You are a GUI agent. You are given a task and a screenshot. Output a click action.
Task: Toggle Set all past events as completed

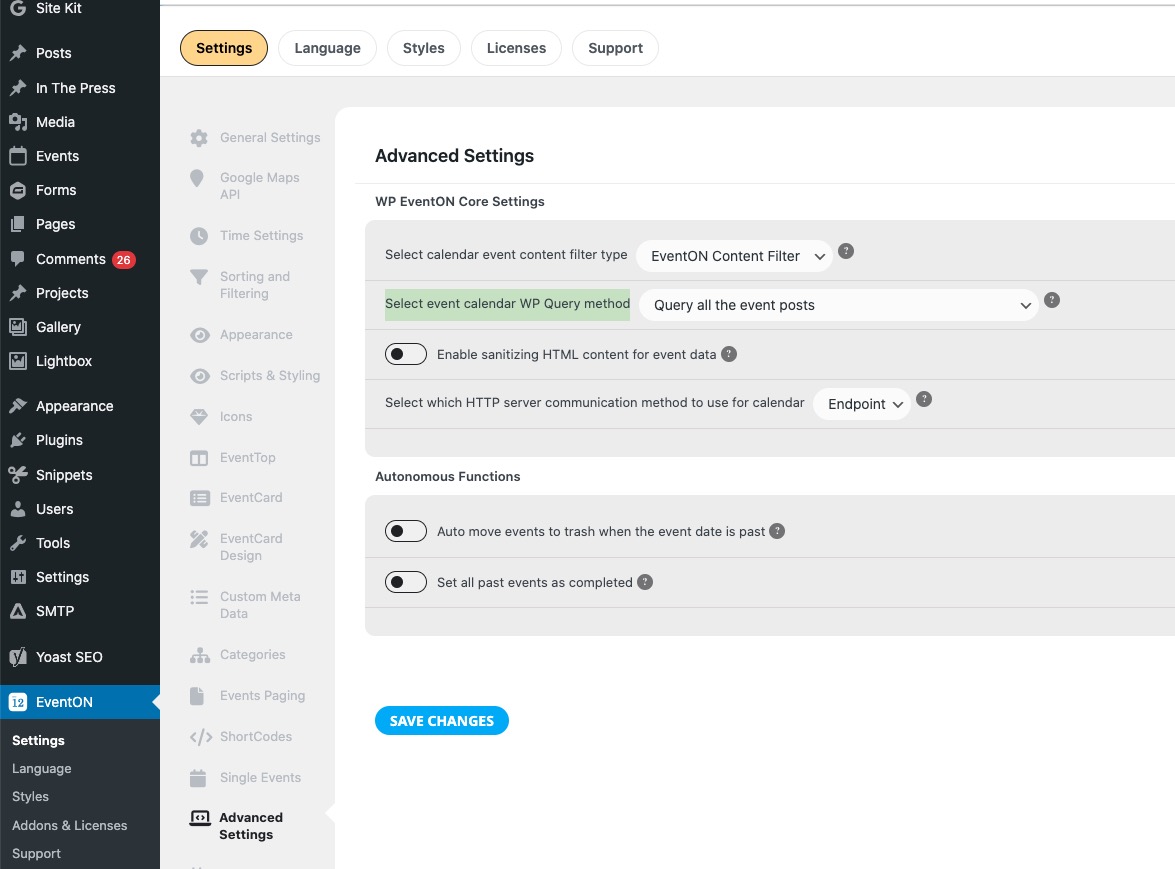pos(406,582)
